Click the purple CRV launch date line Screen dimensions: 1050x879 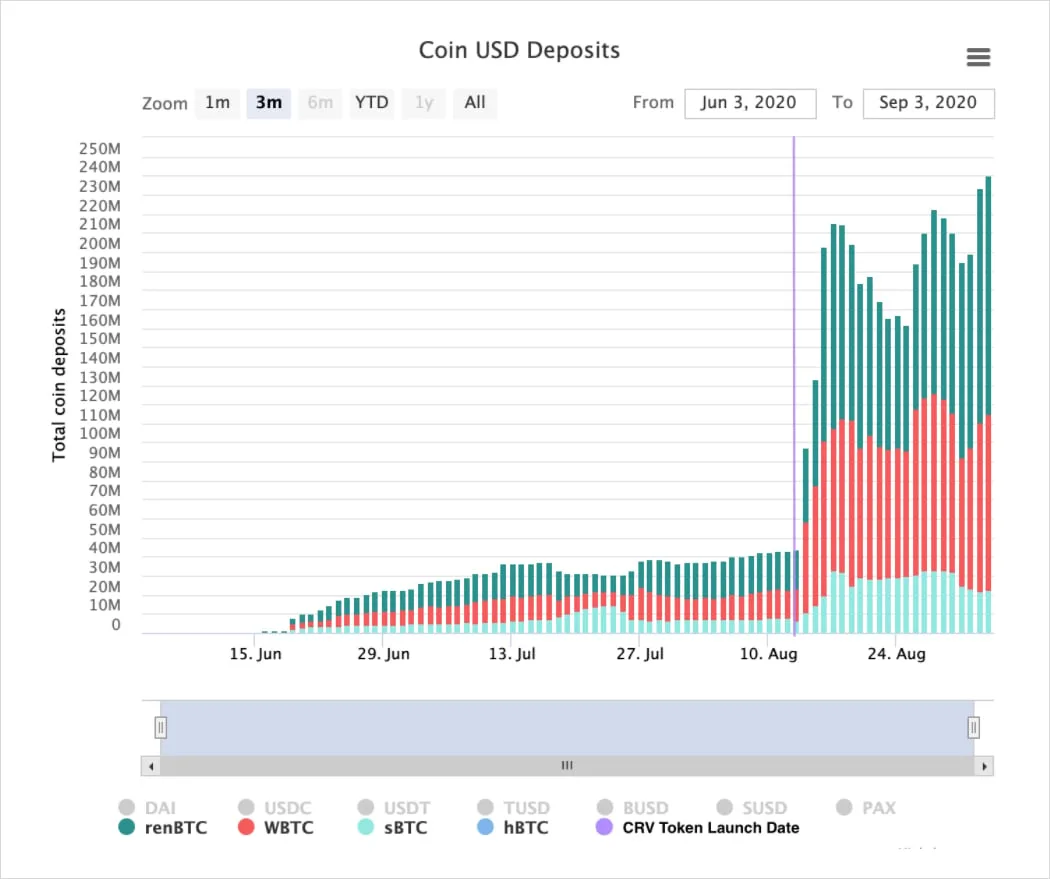click(x=794, y=385)
